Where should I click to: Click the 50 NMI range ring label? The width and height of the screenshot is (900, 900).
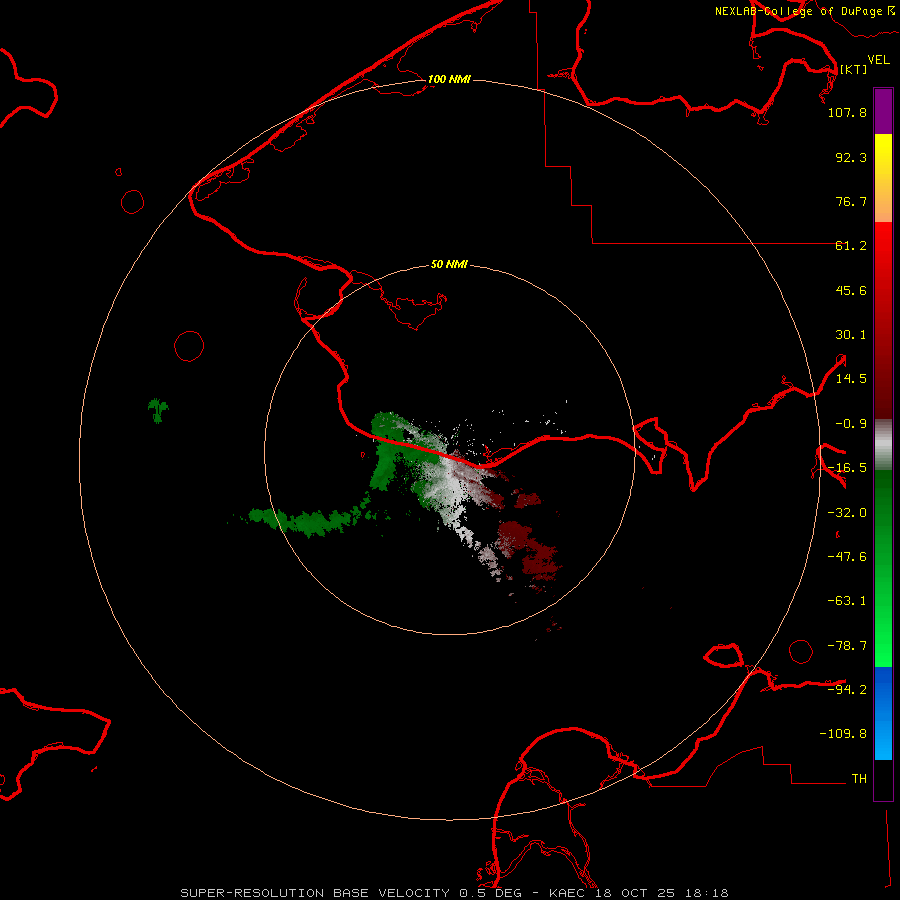449,265
